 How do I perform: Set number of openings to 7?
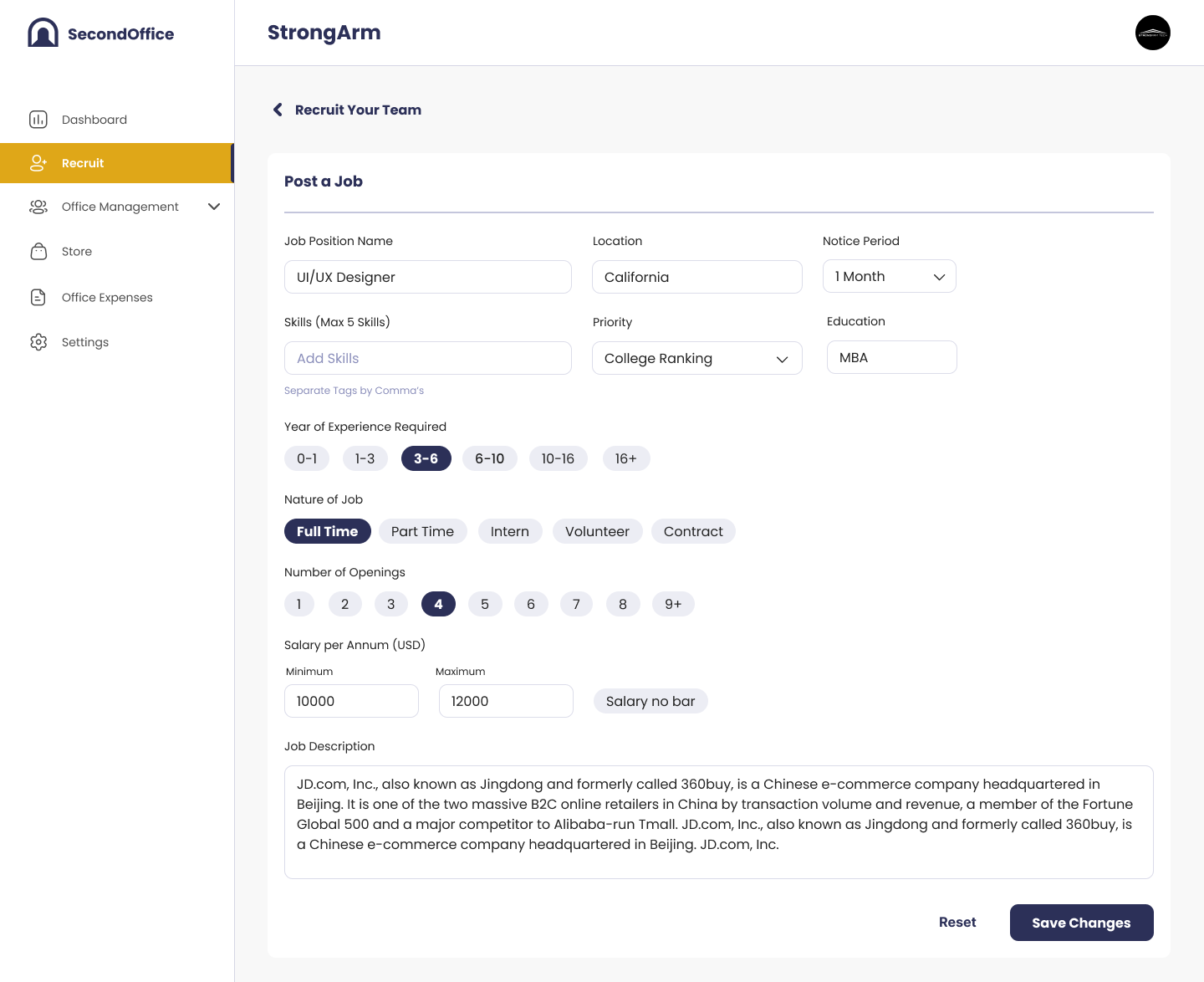click(x=576, y=604)
